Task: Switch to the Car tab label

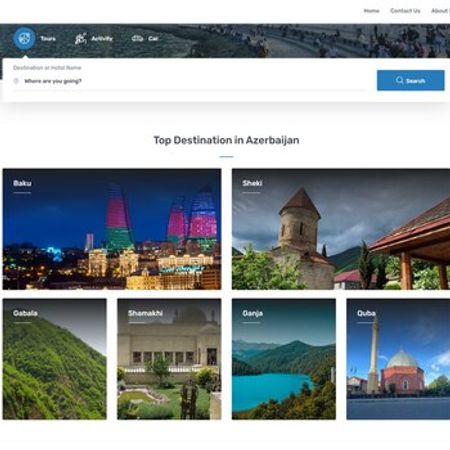Action: click(153, 39)
